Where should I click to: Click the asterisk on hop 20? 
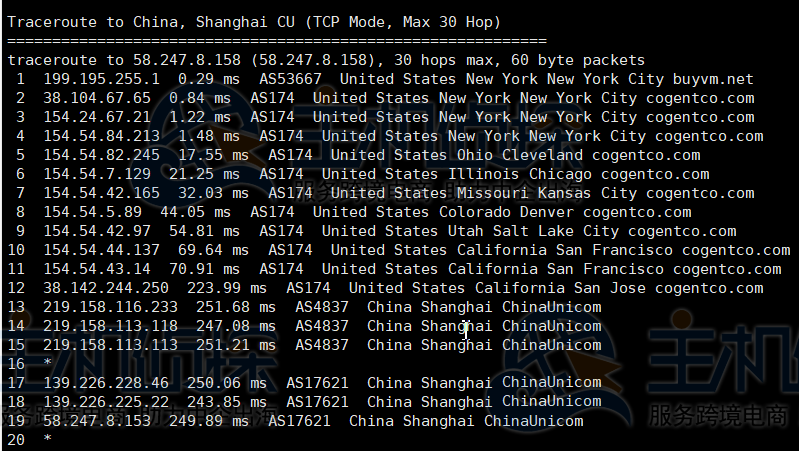47,438
